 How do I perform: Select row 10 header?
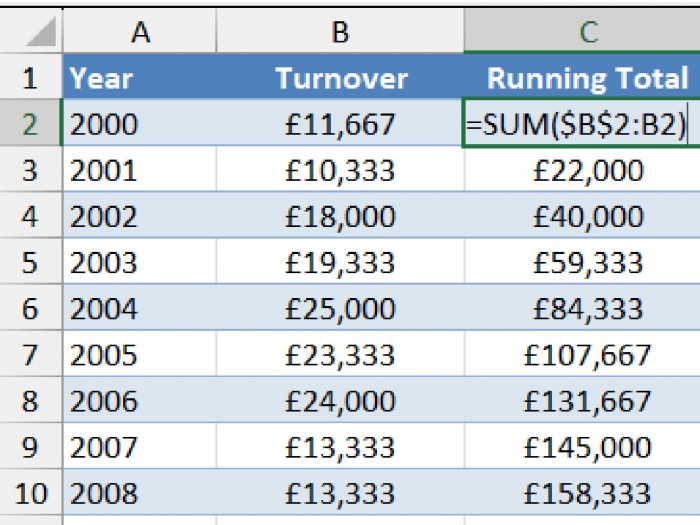point(29,493)
